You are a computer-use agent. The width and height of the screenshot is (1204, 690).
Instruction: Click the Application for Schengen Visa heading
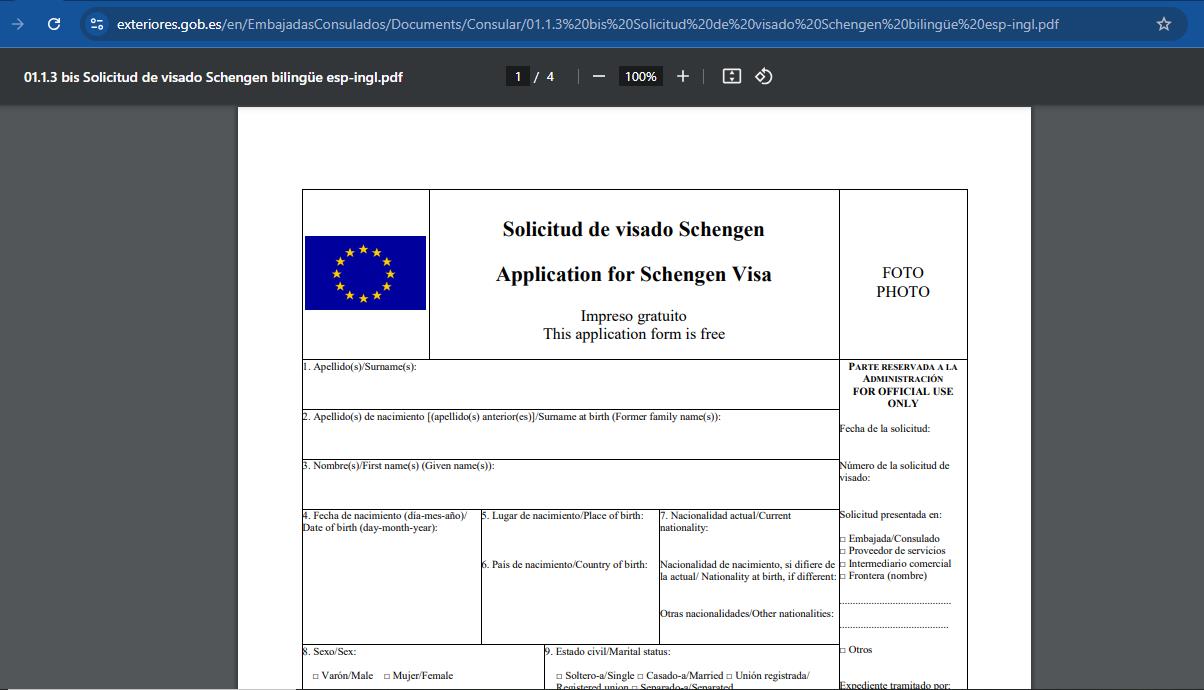coord(634,274)
